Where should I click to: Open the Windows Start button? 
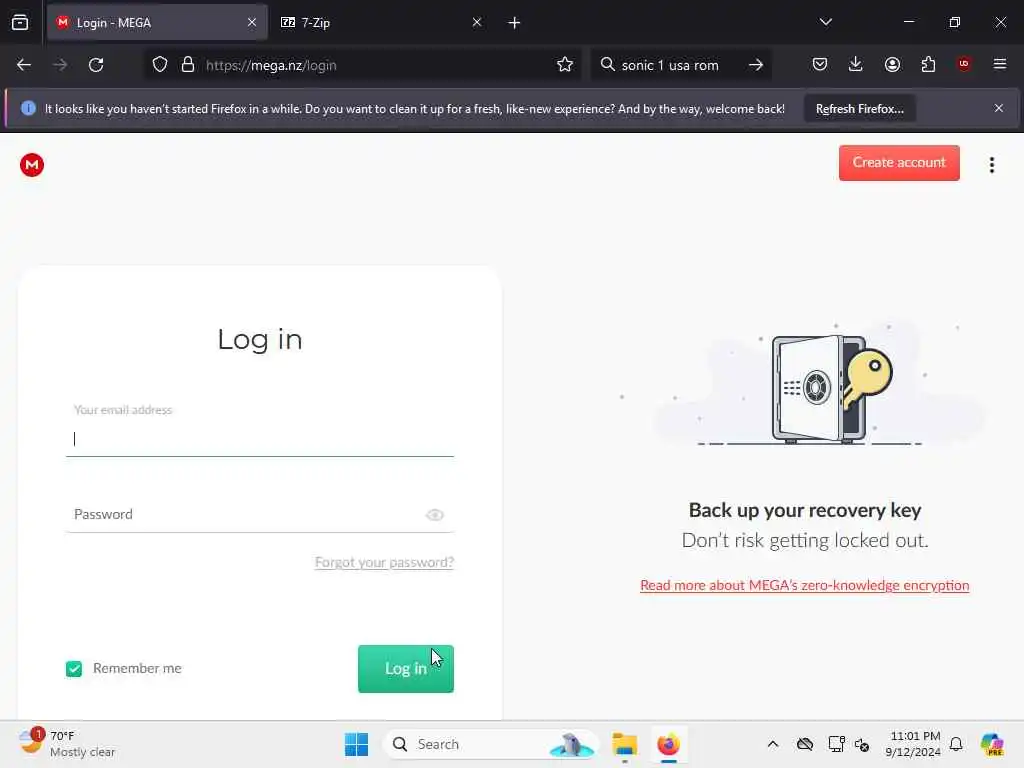pyautogui.click(x=357, y=744)
